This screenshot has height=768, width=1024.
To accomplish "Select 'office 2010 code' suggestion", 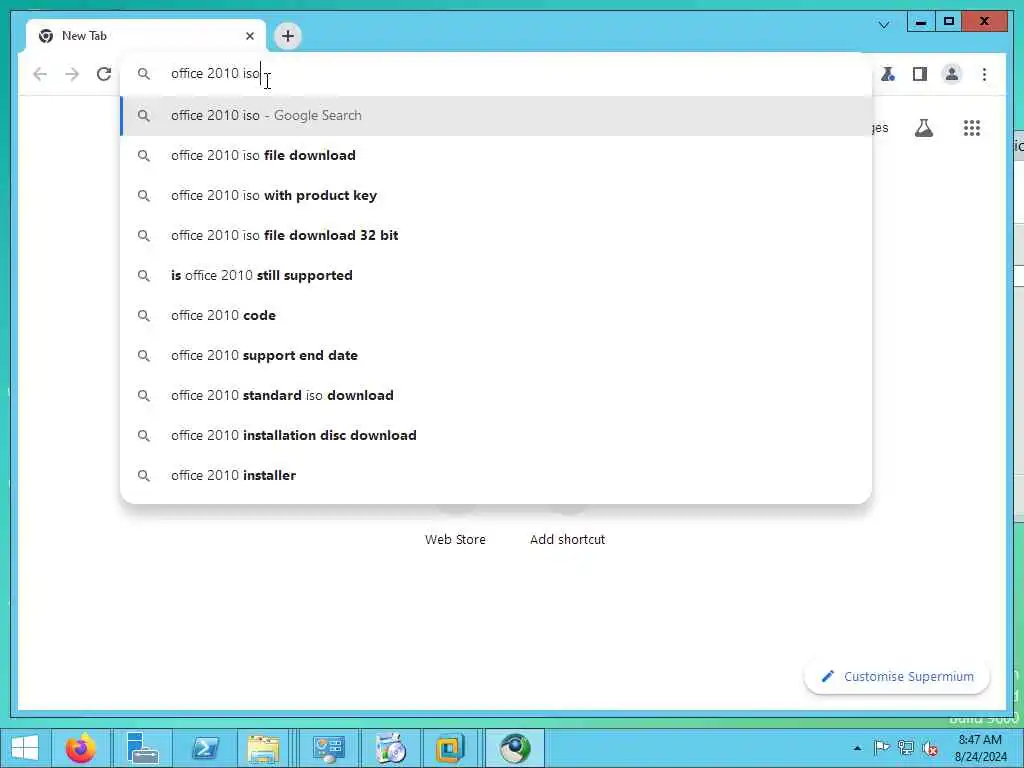I will [x=496, y=315].
